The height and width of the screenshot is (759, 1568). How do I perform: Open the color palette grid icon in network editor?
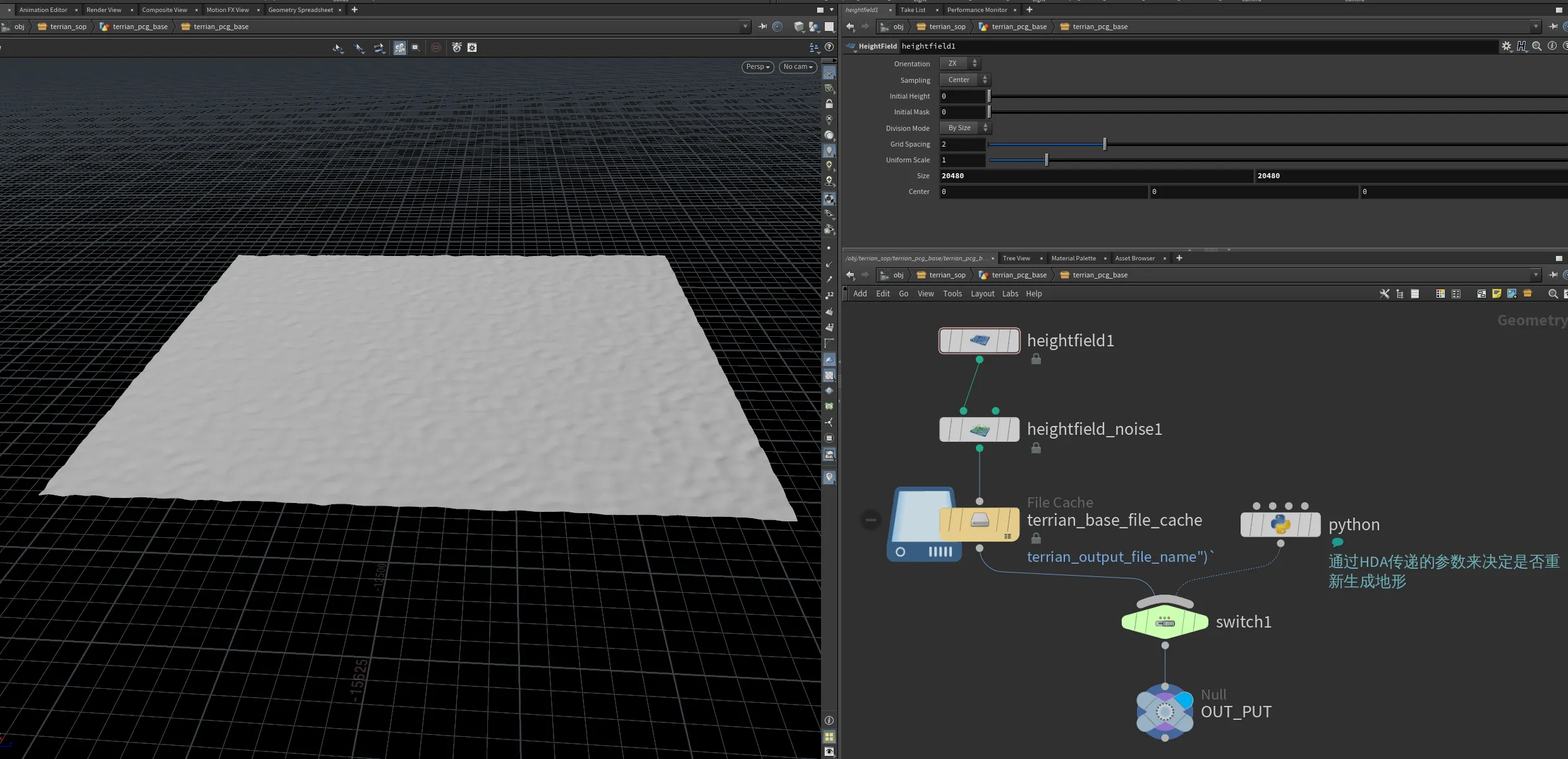tap(1440, 294)
